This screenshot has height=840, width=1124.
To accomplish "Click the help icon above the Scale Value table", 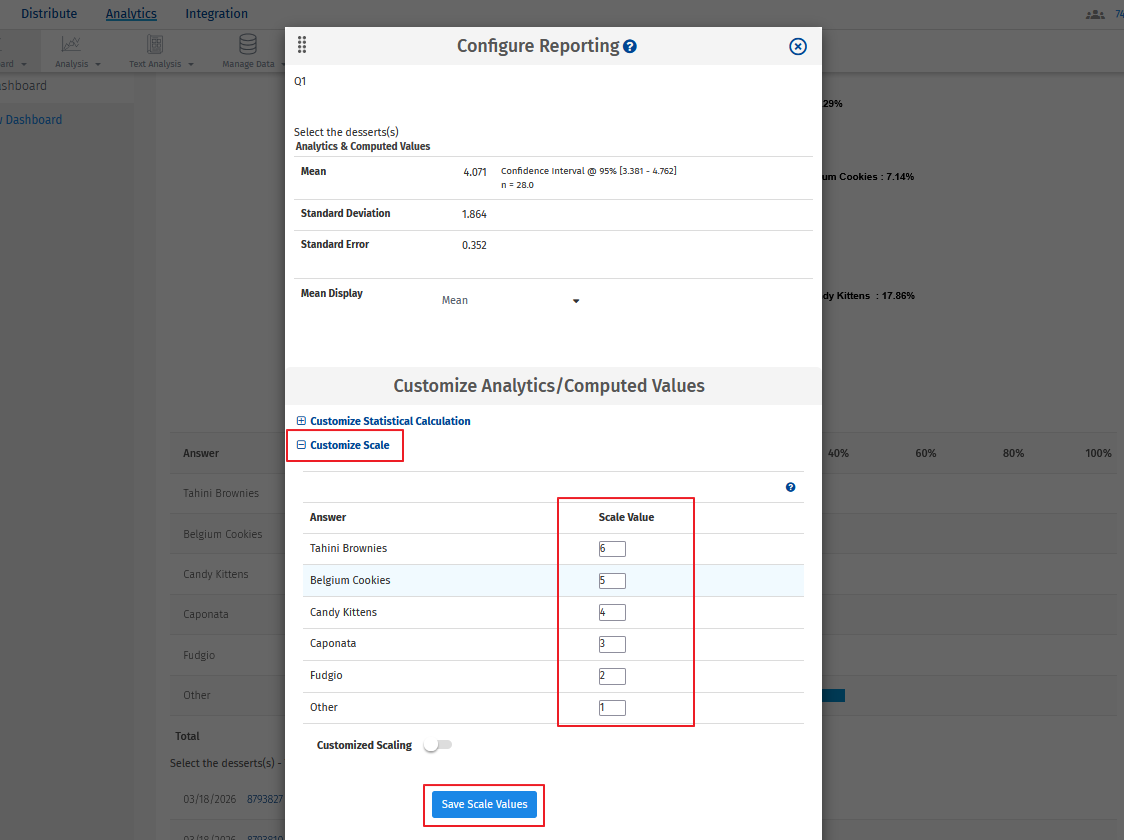I will [x=790, y=487].
